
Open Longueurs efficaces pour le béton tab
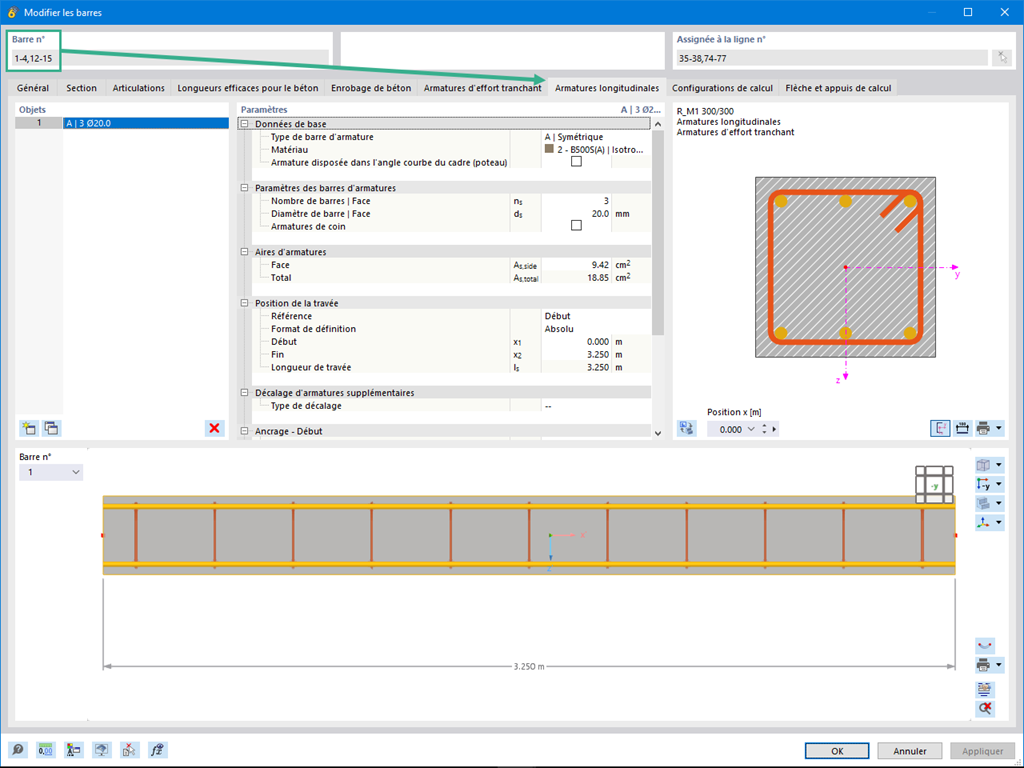pyautogui.click(x=248, y=88)
